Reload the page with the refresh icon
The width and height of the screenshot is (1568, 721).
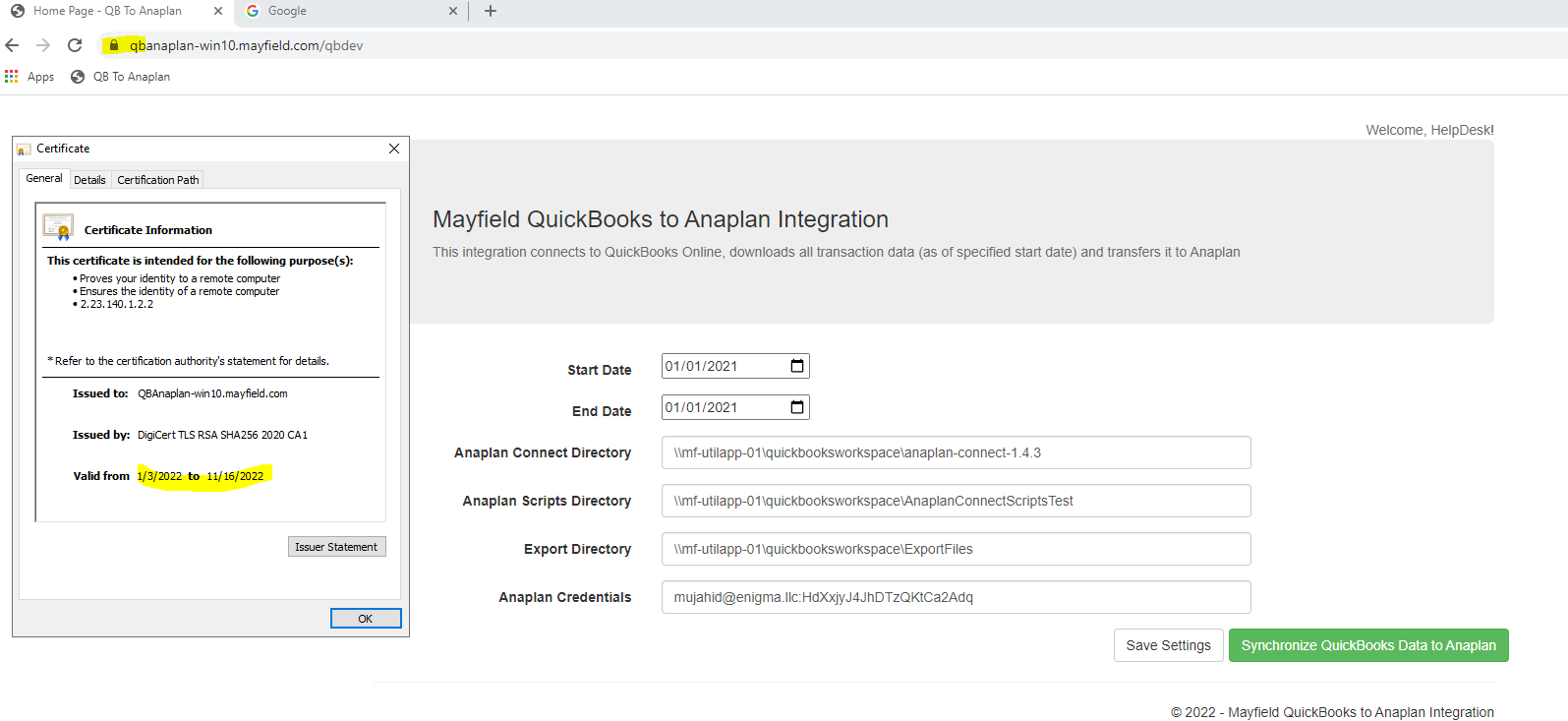pos(75,45)
